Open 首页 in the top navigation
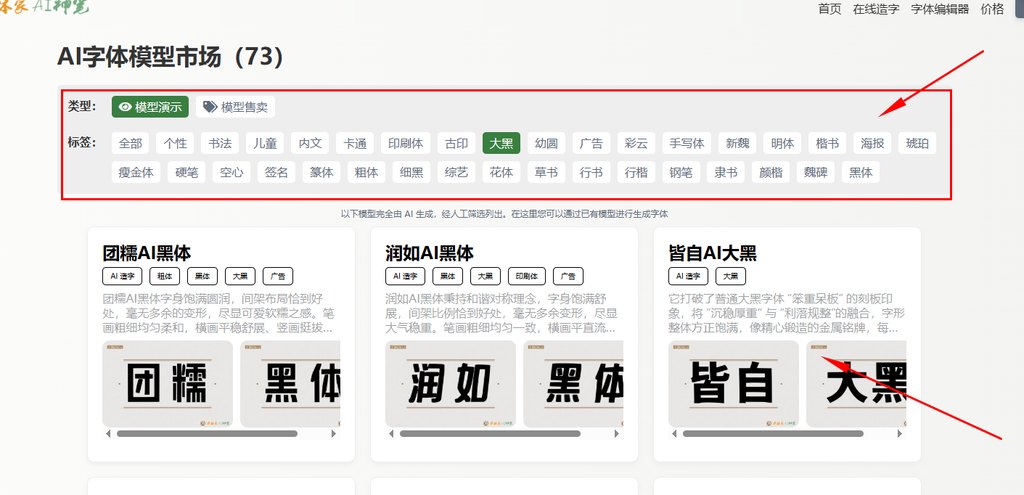 (x=829, y=9)
